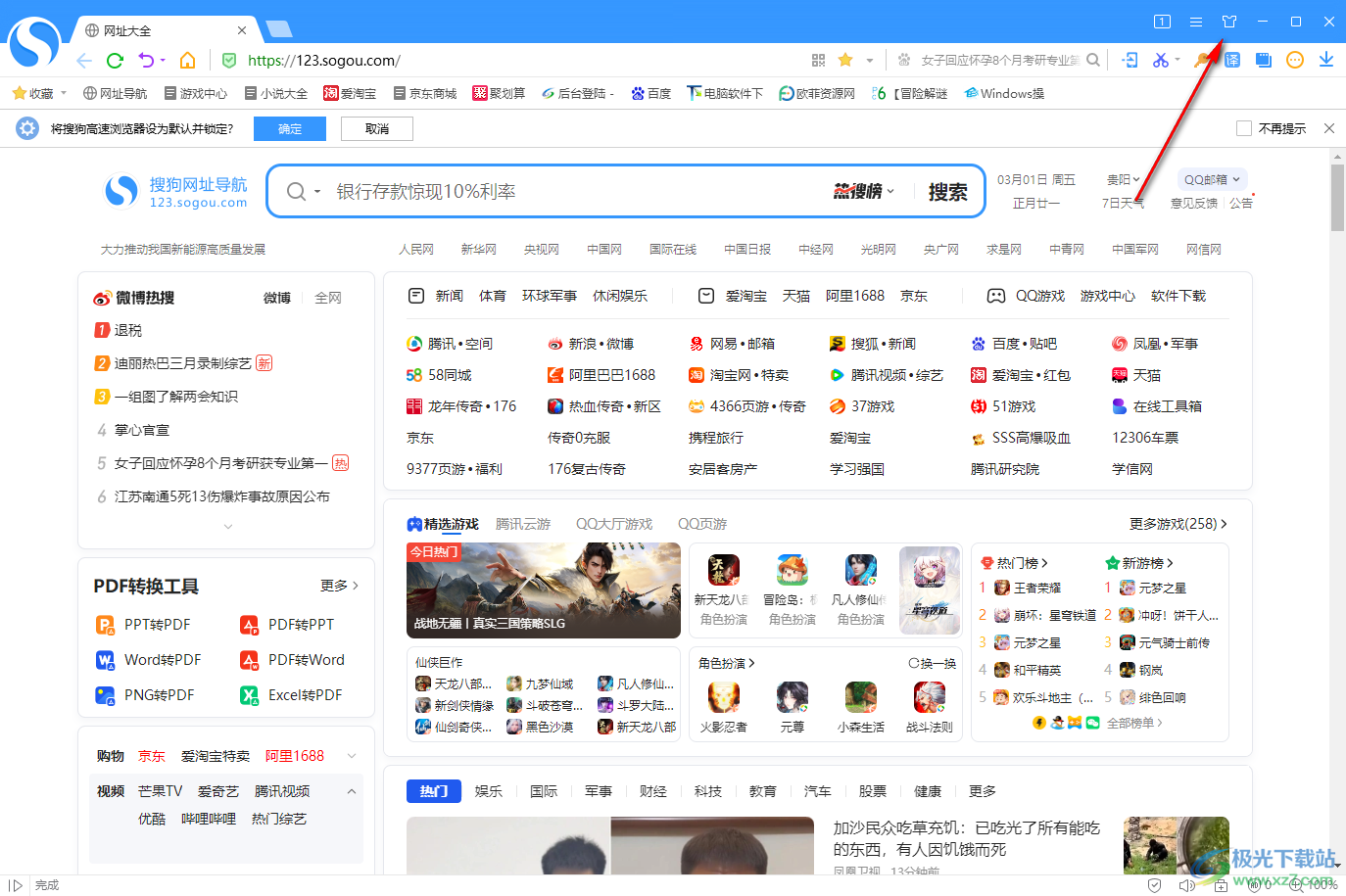The width and height of the screenshot is (1346, 896).
Task: Switch to the 腾讯云游 games tab
Action: (x=523, y=524)
